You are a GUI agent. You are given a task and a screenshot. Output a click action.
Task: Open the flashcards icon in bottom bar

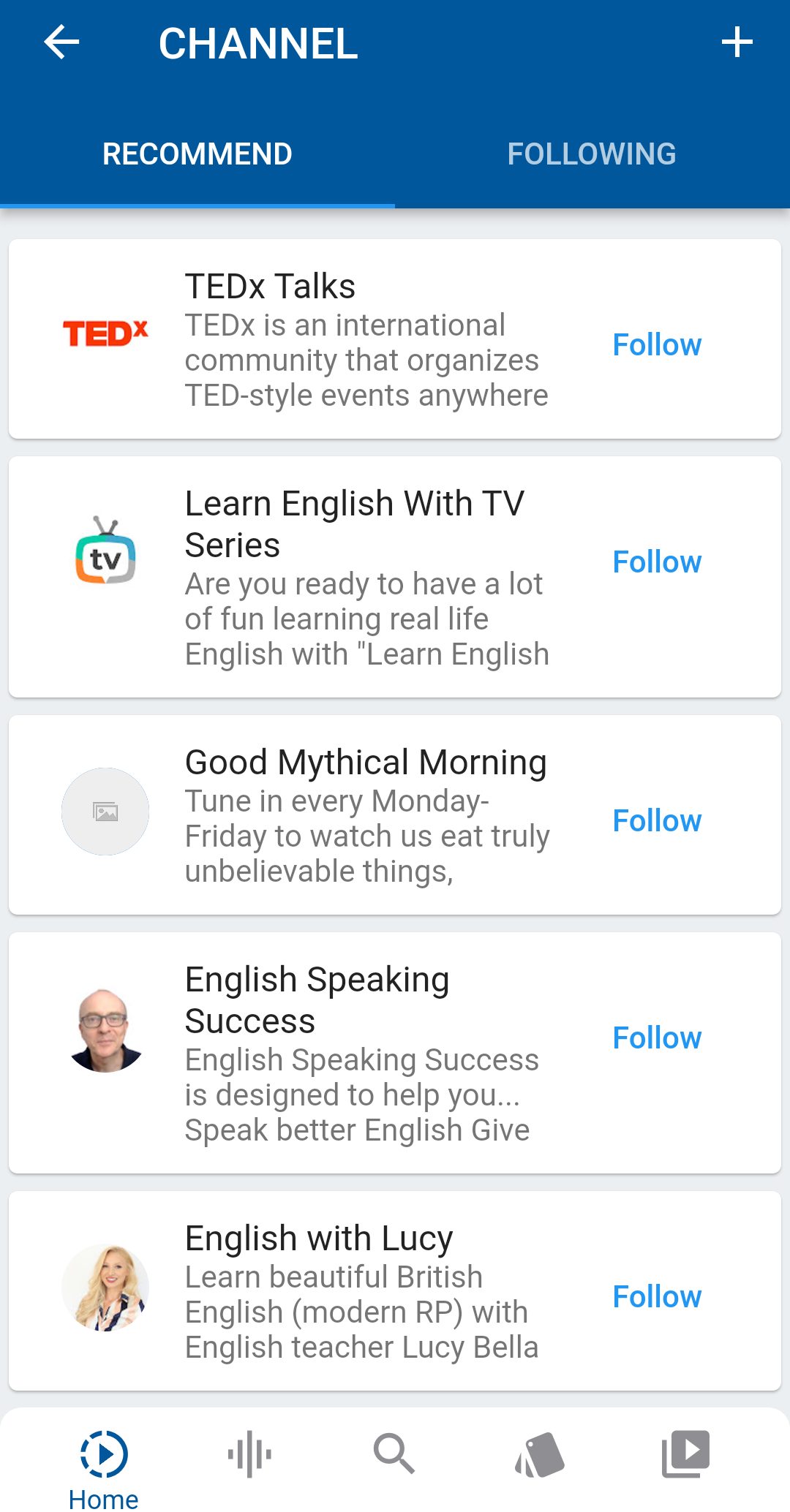(540, 1454)
